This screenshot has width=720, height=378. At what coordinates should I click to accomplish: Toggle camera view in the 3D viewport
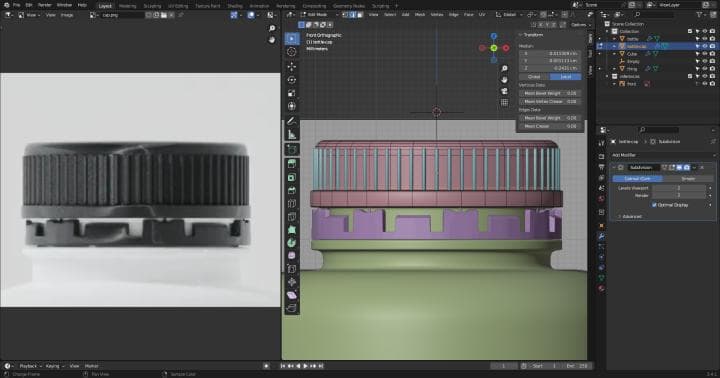(505, 91)
